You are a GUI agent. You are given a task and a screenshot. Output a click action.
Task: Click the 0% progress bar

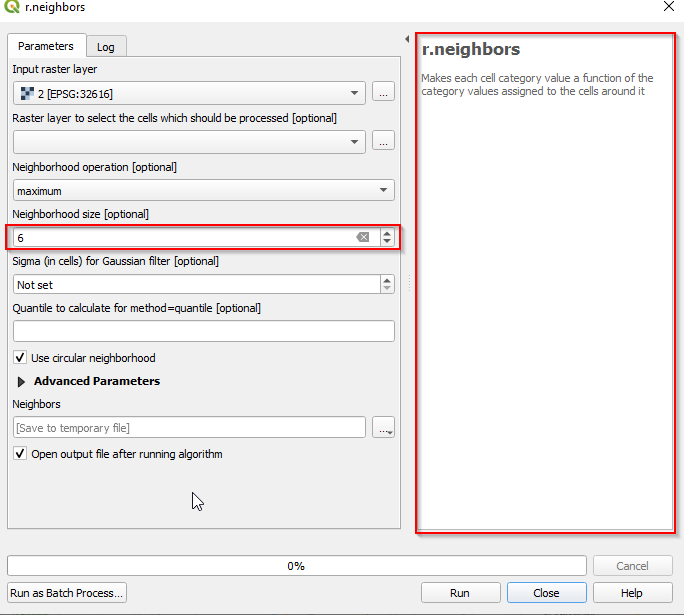pos(297,566)
